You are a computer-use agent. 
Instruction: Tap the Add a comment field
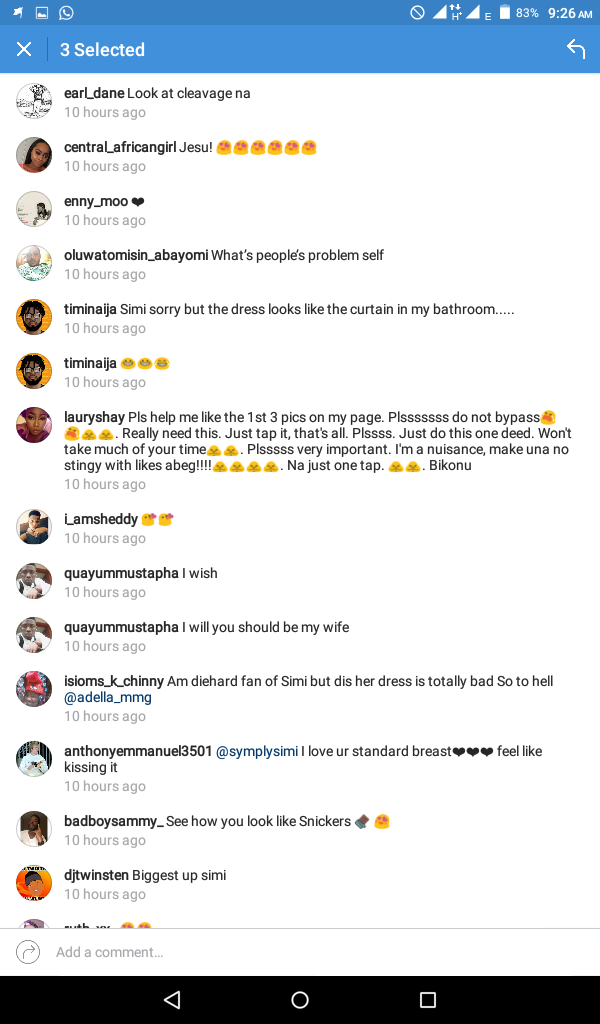click(300, 952)
